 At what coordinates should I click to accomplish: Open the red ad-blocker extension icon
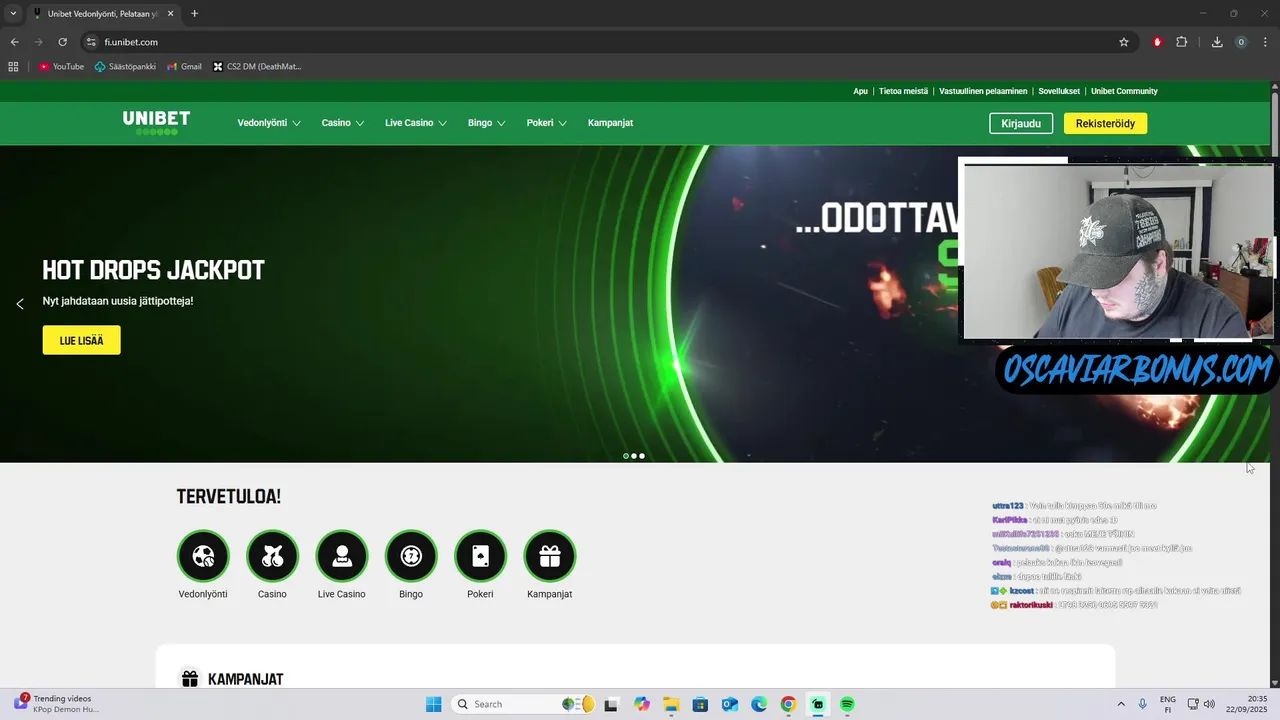(1157, 42)
